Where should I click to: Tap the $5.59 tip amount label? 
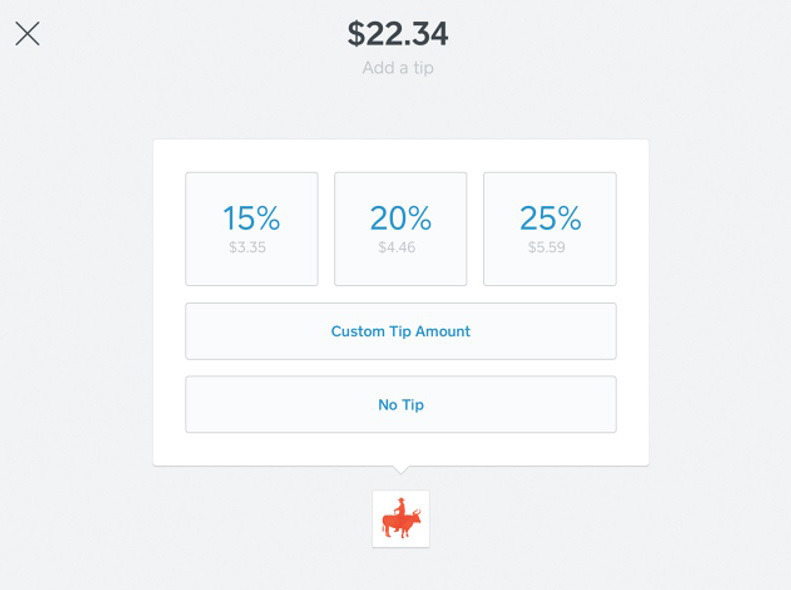(x=546, y=247)
